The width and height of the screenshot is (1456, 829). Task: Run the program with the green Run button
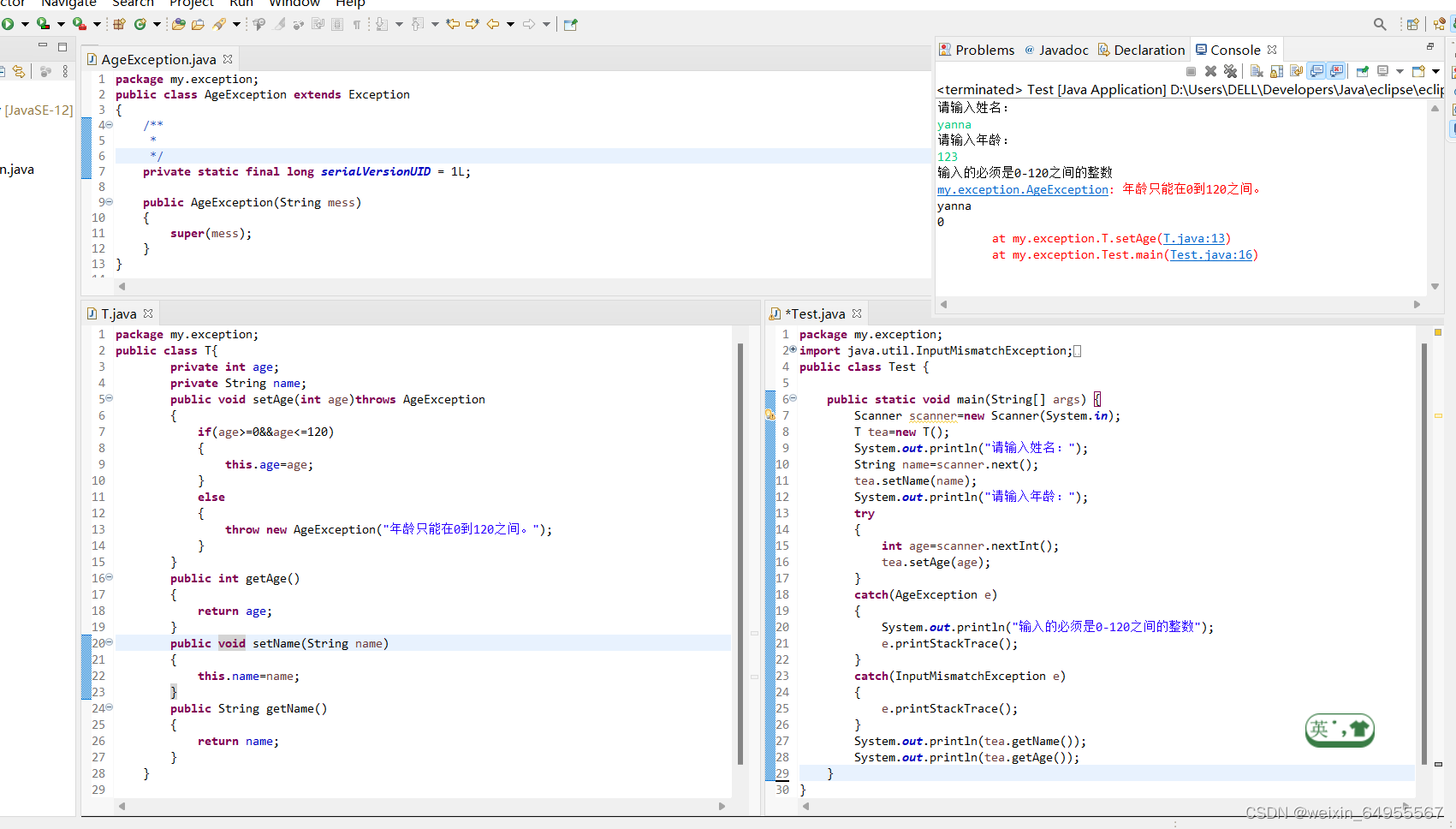[8, 24]
